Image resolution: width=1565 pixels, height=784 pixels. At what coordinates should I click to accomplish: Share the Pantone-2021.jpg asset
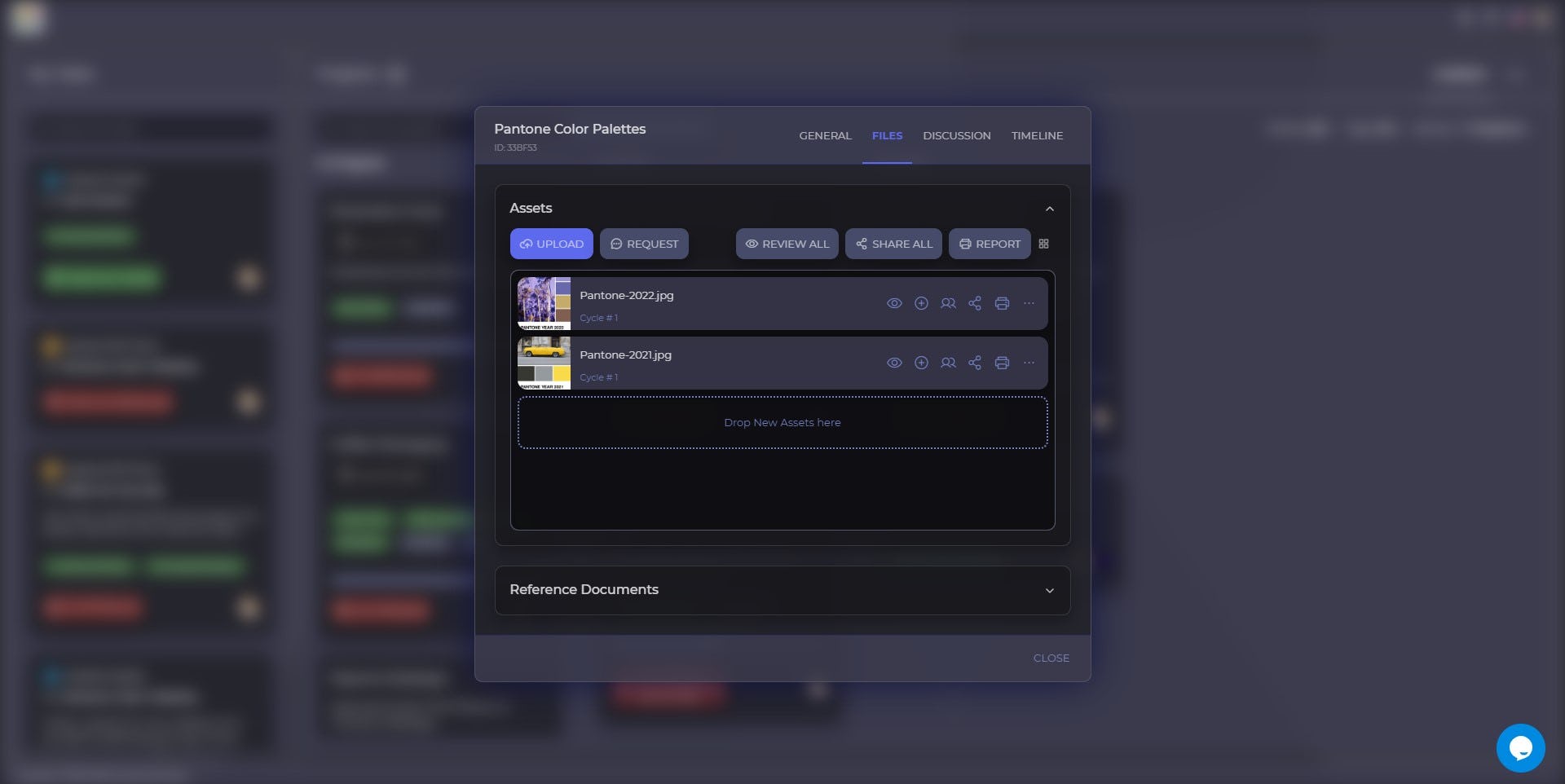975,363
